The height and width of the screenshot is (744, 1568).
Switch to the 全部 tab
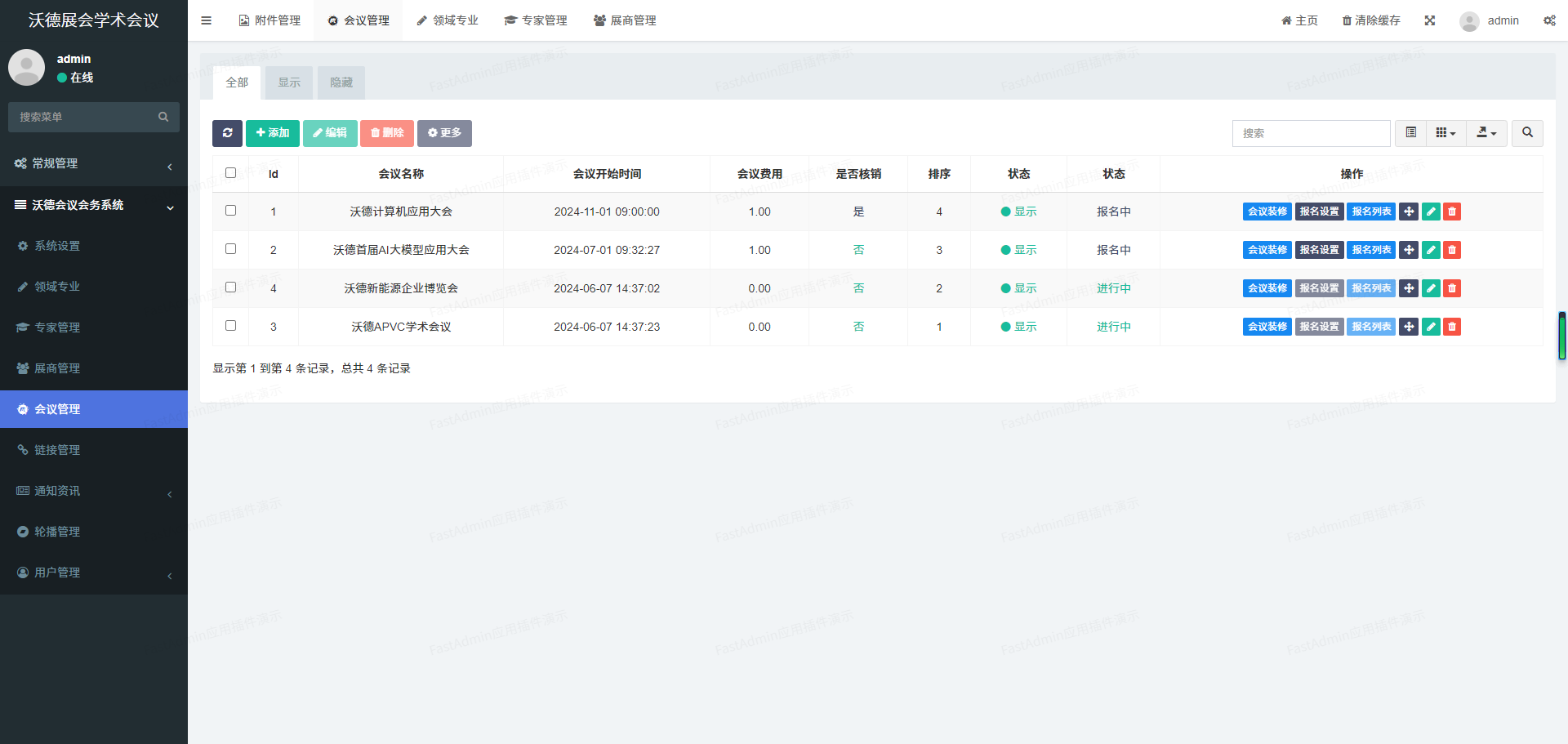pos(237,82)
